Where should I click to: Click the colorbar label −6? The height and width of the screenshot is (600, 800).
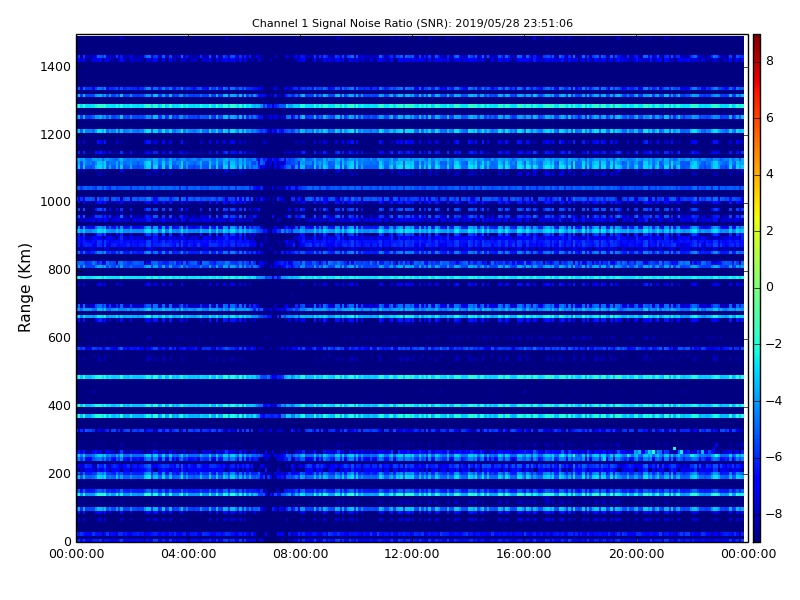tap(773, 457)
